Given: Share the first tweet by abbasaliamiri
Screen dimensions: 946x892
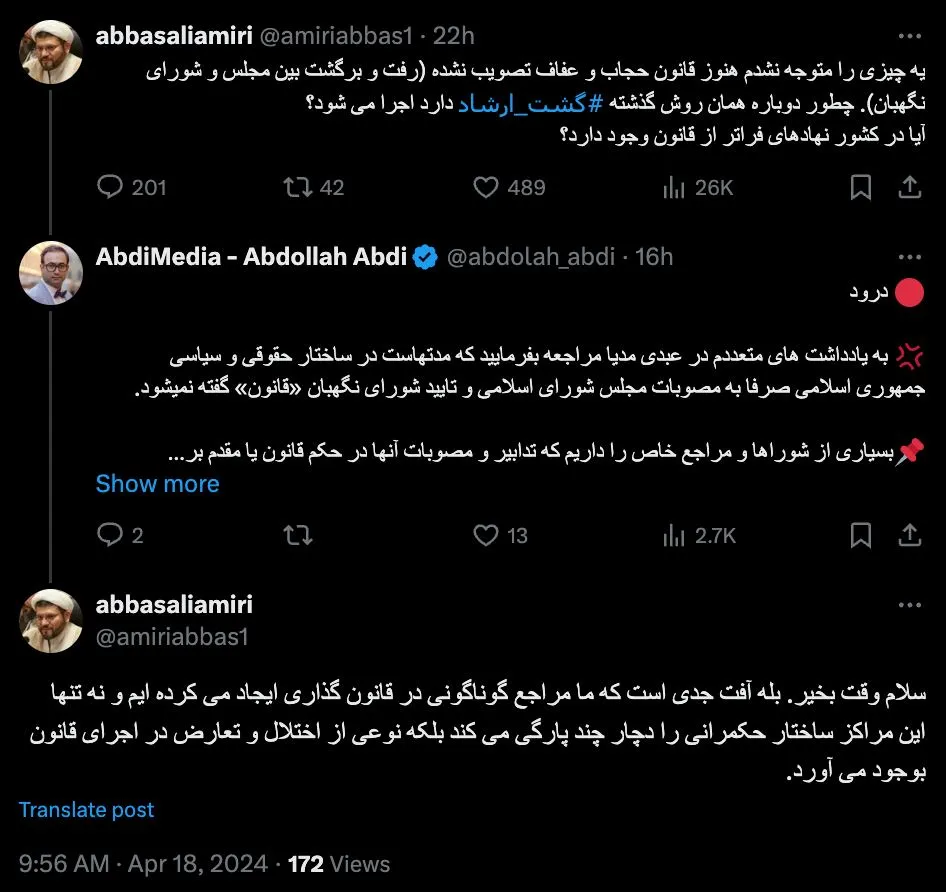Looking at the screenshot, I should point(909,187).
